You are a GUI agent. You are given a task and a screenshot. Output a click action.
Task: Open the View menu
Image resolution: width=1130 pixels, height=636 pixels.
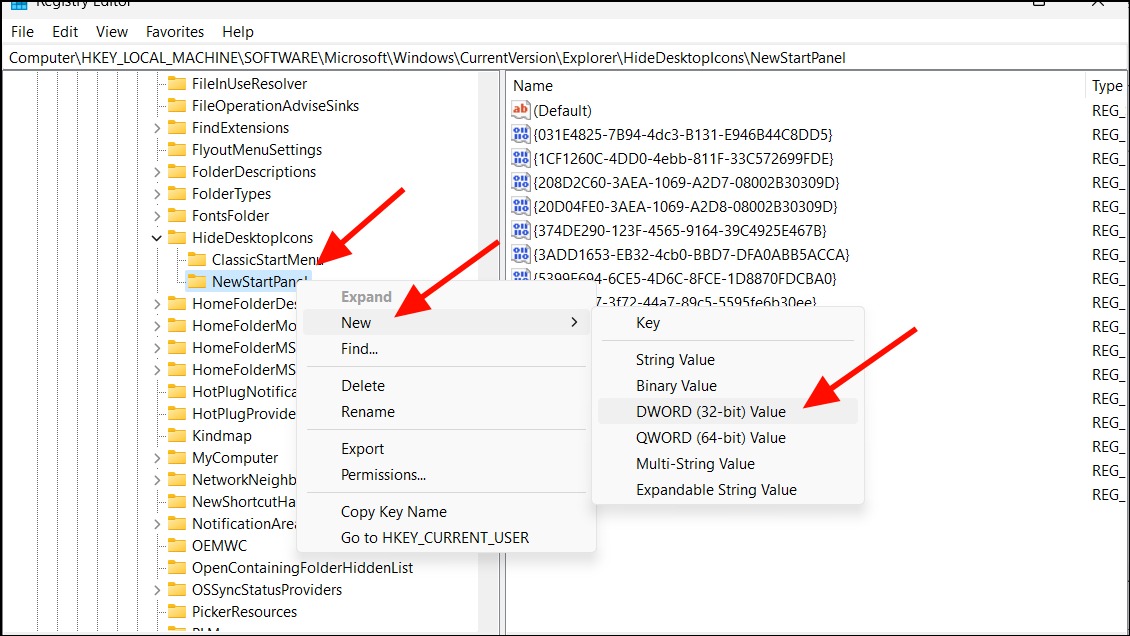(112, 32)
